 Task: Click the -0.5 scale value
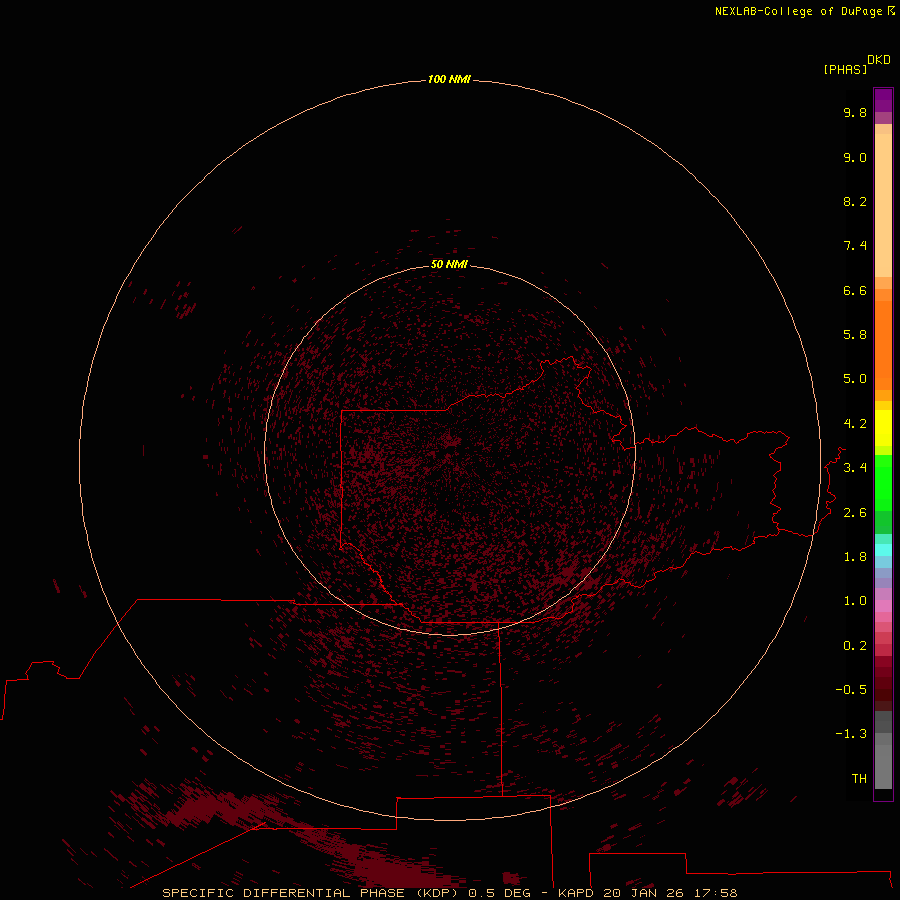coord(851,690)
